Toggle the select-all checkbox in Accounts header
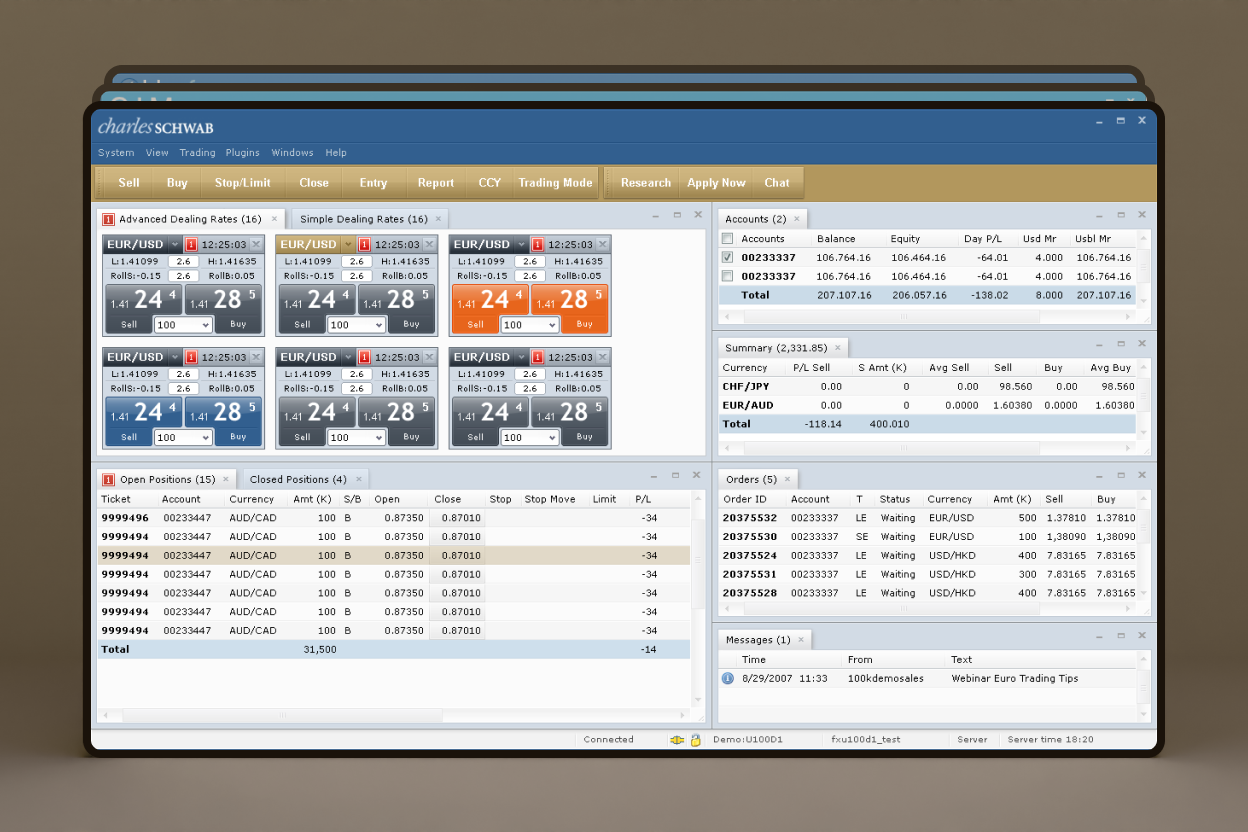The image size is (1248, 832). click(x=727, y=239)
